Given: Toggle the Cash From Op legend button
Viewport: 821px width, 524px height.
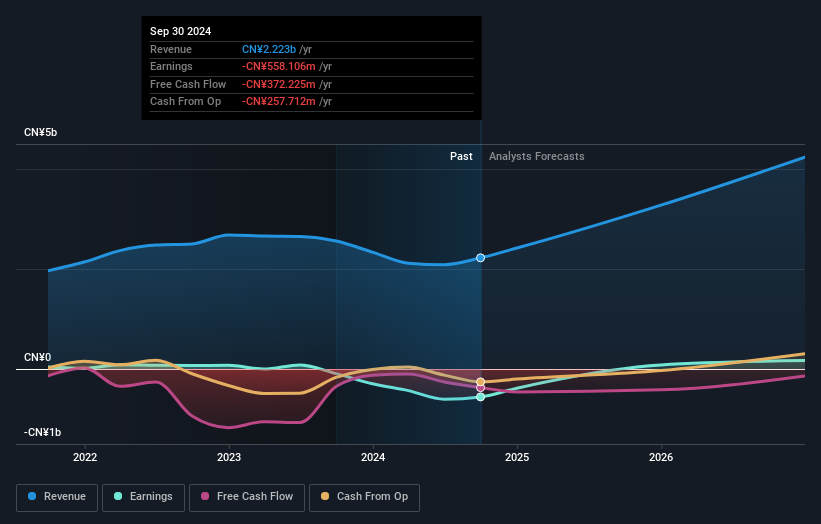Looking at the screenshot, I should click(364, 497).
